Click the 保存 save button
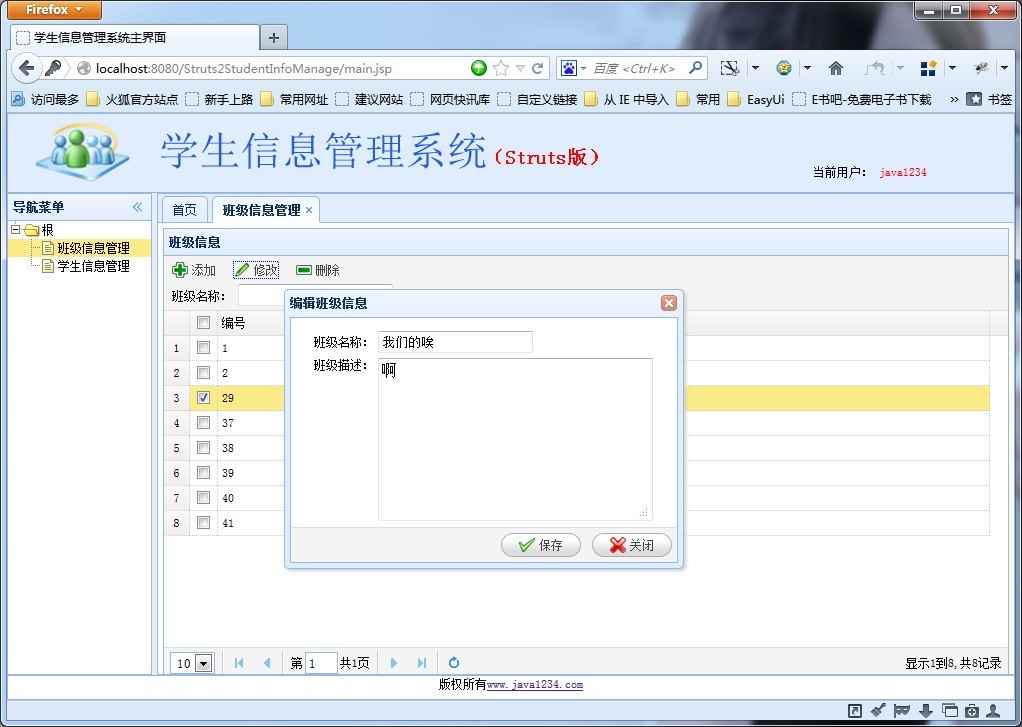 (541, 545)
